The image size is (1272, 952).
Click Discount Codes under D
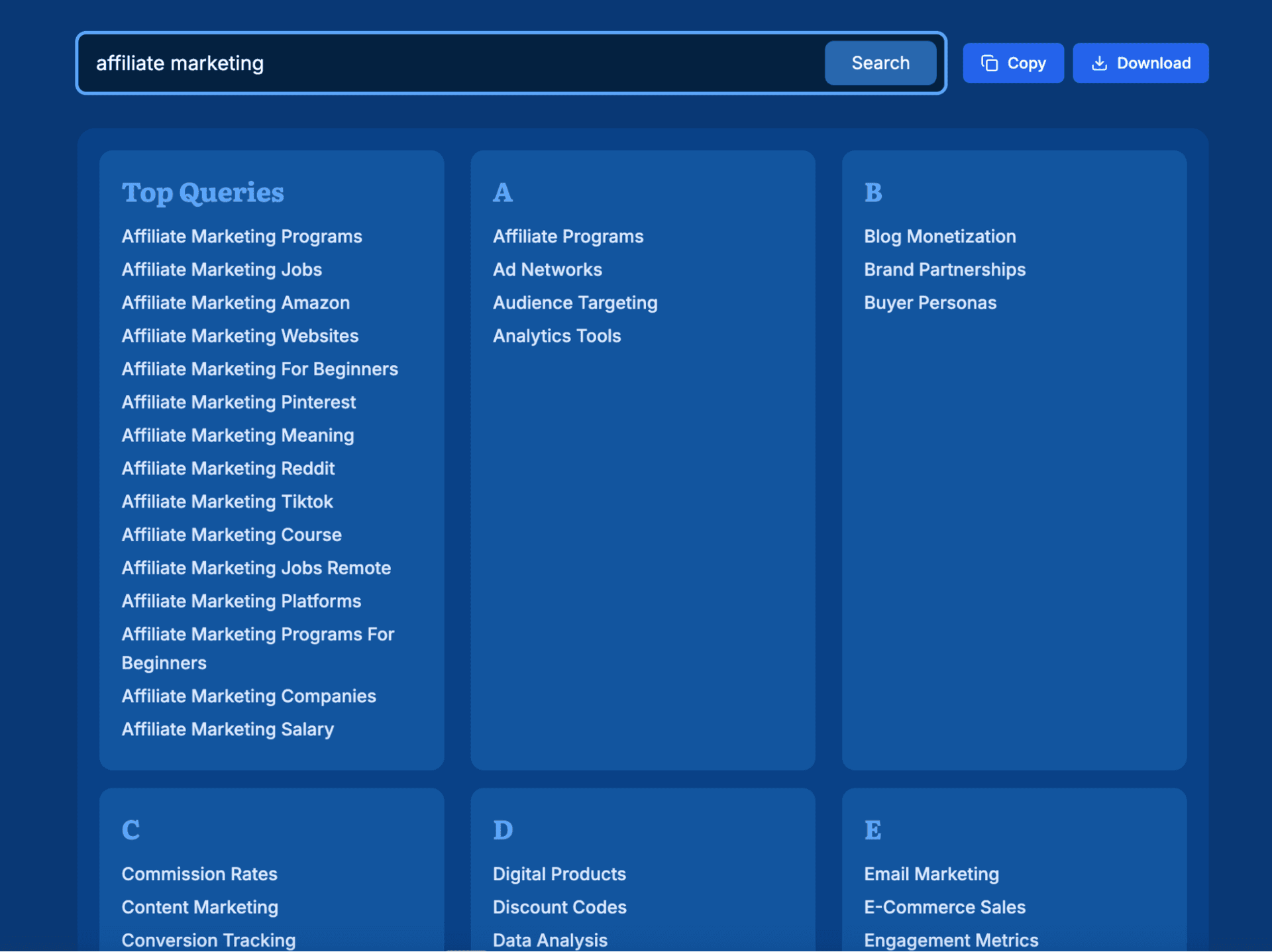pos(559,907)
